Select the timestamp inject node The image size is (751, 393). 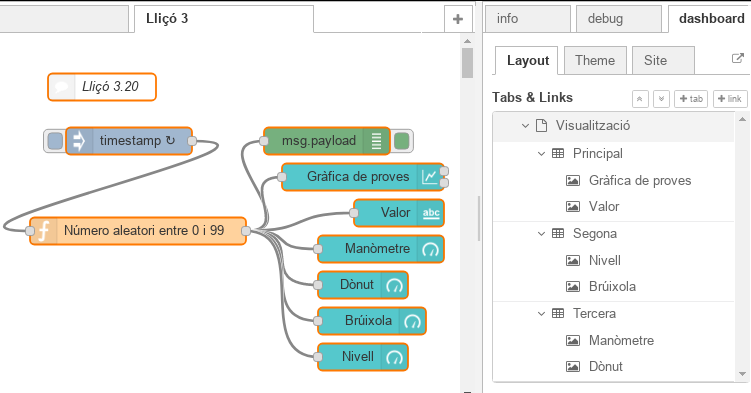pyautogui.click(x=128, y=141)
